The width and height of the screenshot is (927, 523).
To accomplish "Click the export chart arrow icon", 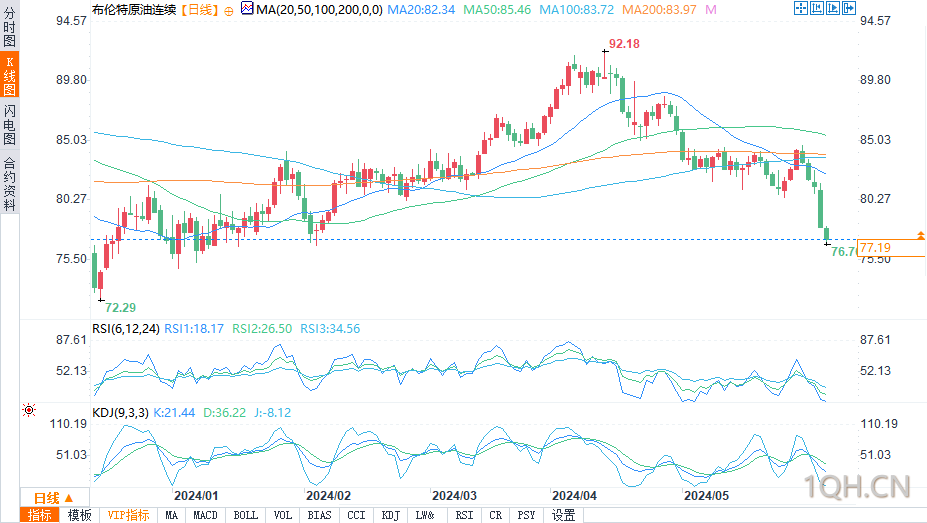I will (x=849, y=8).
